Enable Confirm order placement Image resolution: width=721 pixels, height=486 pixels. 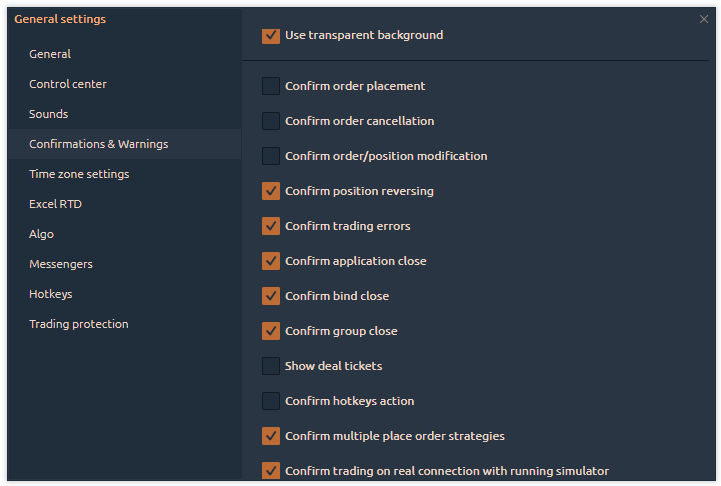pos(271,86)
